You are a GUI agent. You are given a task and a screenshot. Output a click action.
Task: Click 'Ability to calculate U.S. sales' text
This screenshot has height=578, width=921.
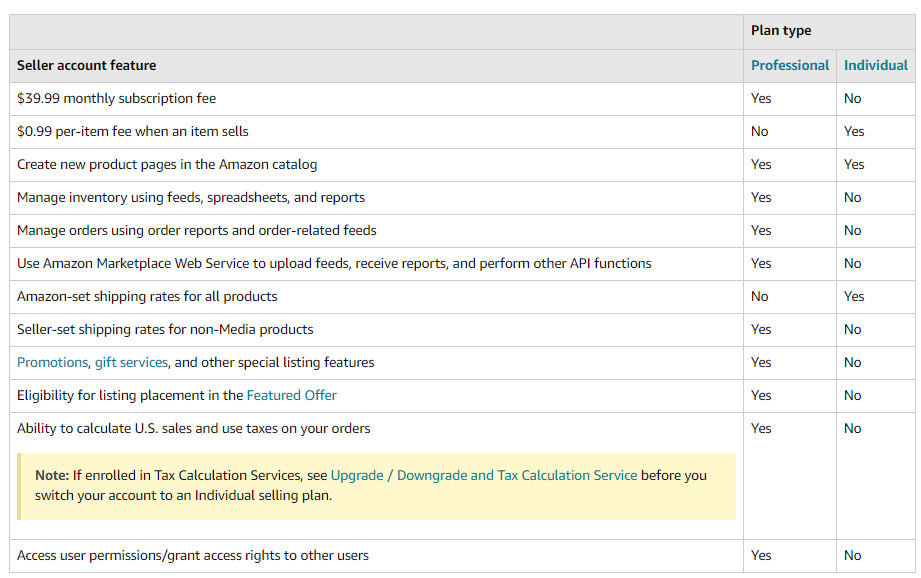(x=193, y=428)
